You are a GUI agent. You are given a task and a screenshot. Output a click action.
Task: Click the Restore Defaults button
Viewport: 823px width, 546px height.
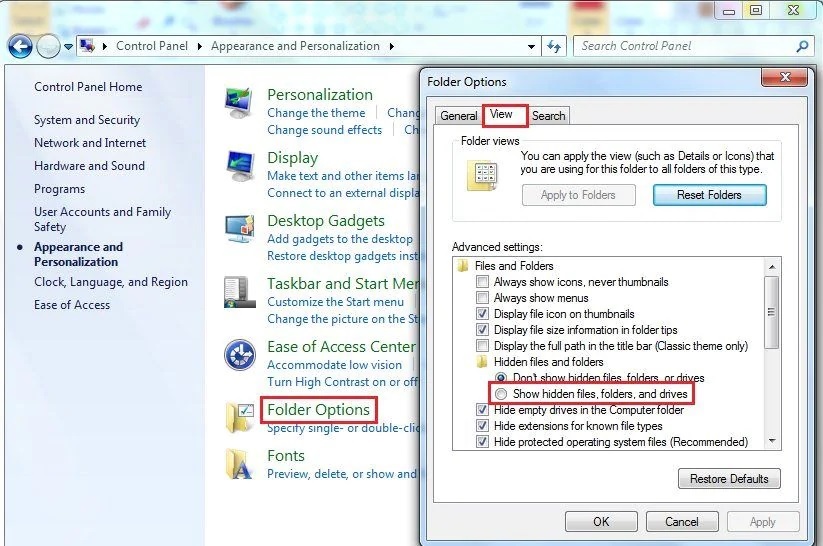729,479
